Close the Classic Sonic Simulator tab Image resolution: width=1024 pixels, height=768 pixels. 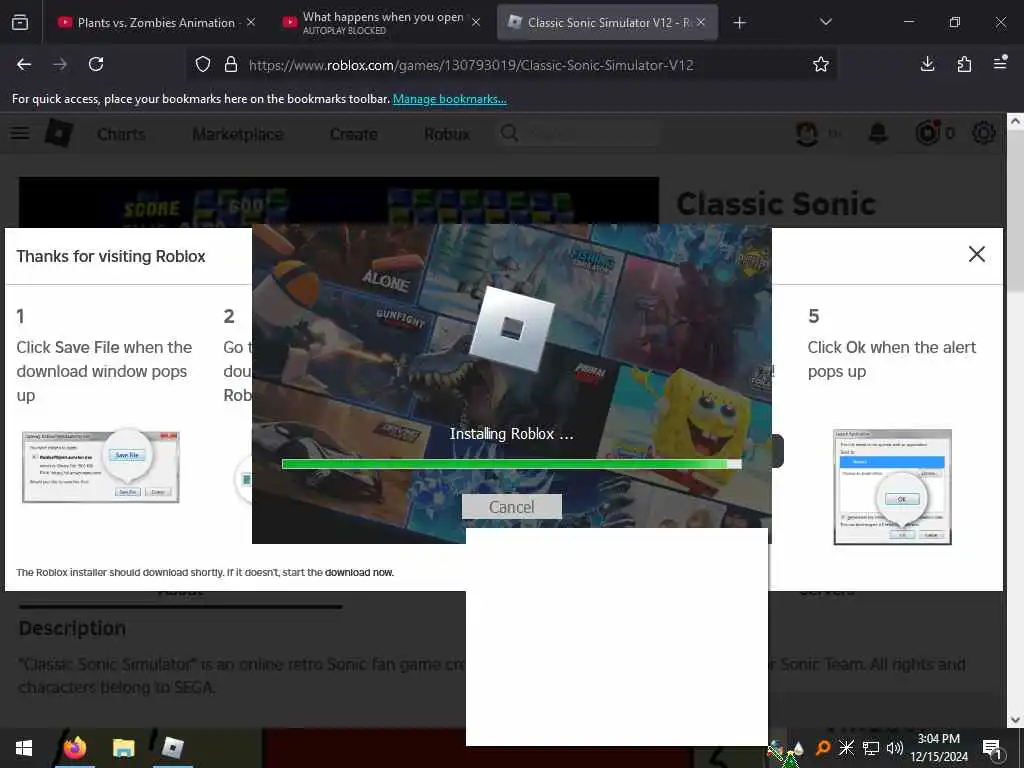[x=701, y=22]
